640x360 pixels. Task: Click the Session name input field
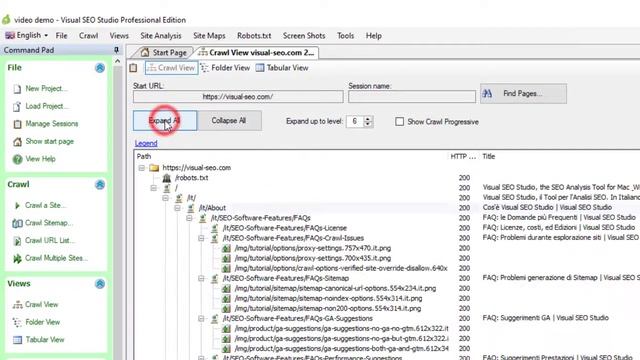[x=412, y=97]
